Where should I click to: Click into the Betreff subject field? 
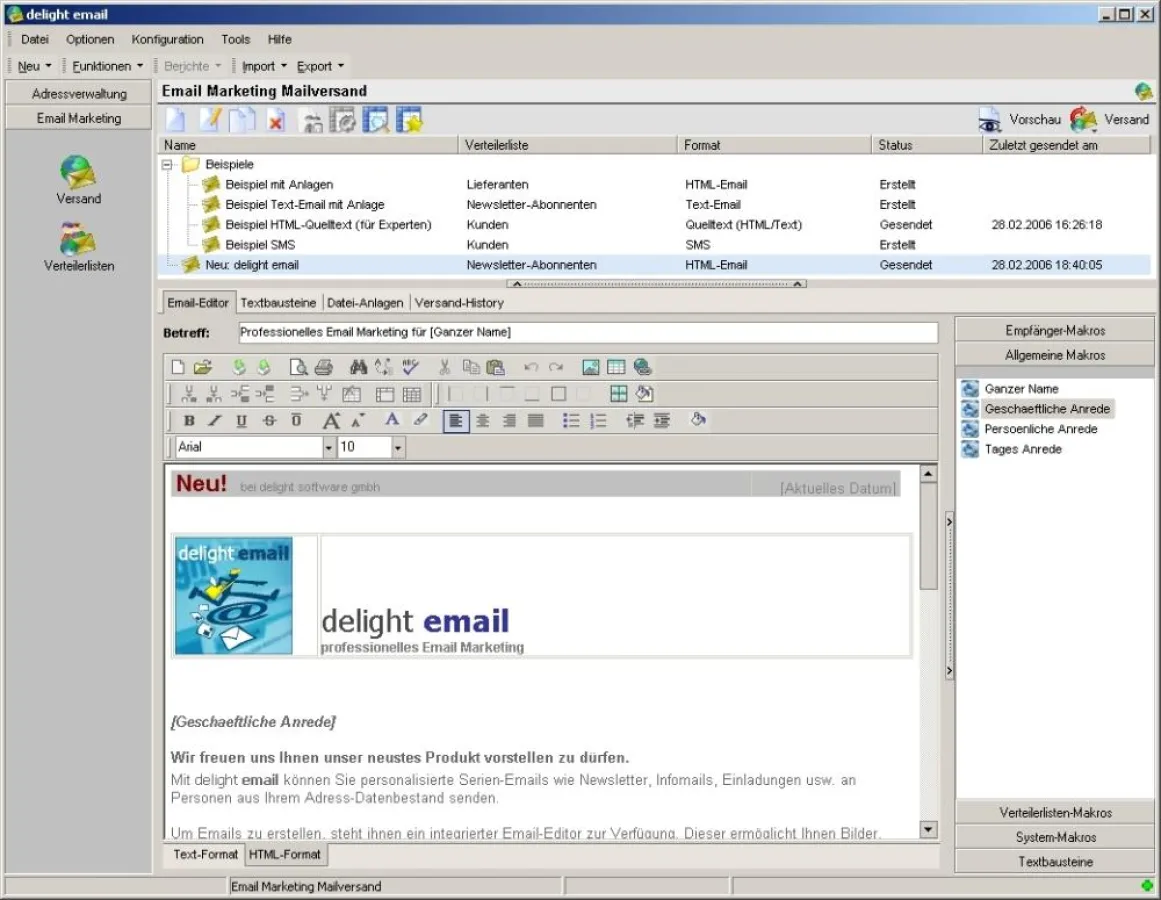(x=588, y=332)
